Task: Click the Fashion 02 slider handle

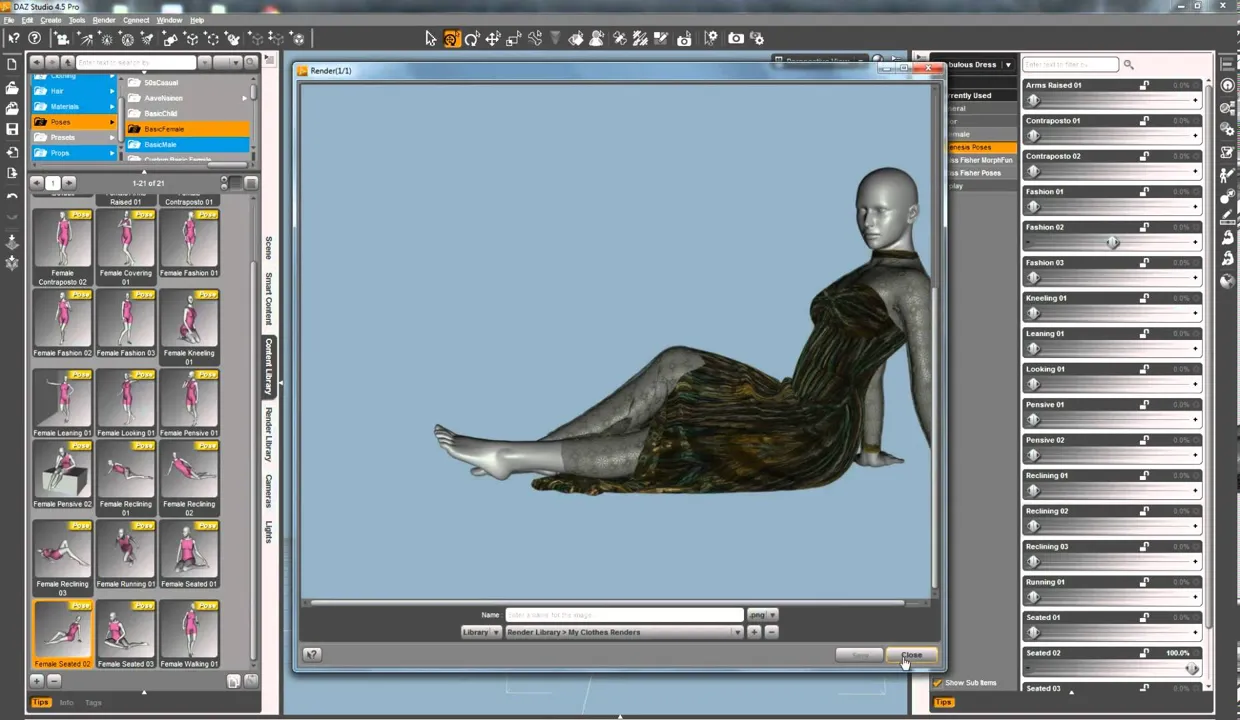Action: (x=1112, y=242)
